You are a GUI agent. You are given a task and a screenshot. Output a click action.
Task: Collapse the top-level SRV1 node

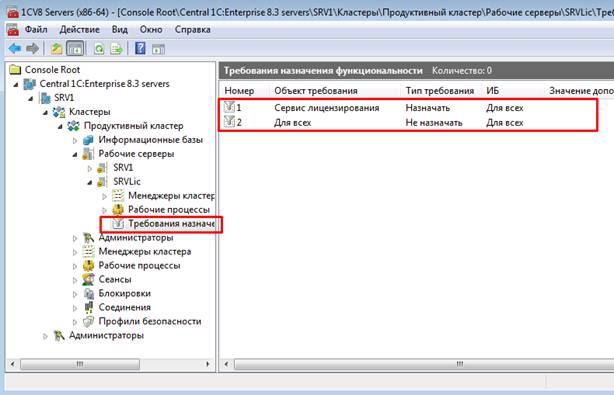(x=31, y=98)
